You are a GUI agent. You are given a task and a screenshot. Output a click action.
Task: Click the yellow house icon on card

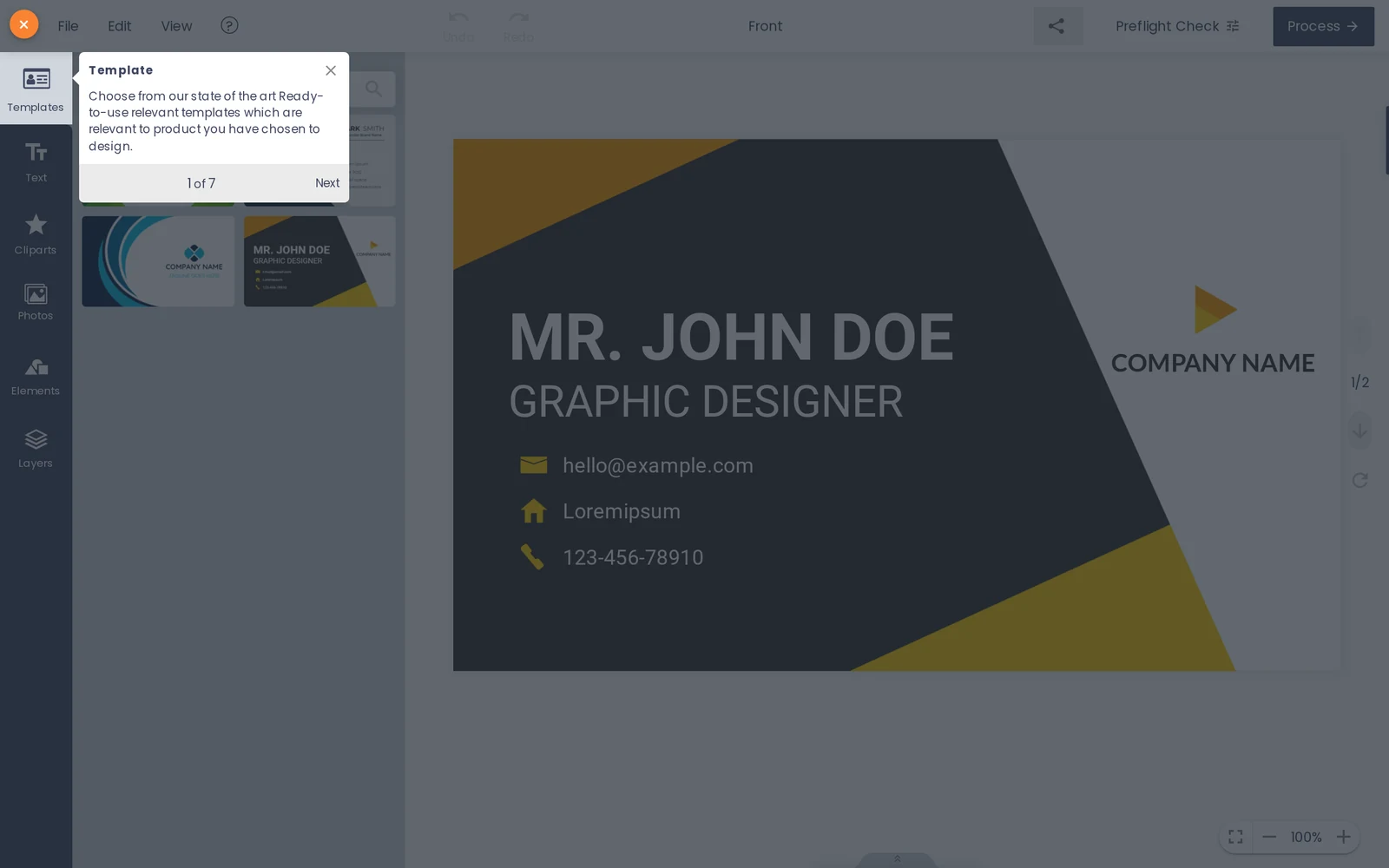[x=533, y=510]
